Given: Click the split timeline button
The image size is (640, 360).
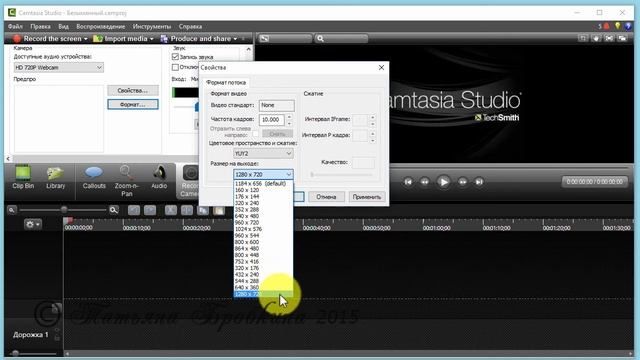Looking at the screenshot, I should click(187, 210).
